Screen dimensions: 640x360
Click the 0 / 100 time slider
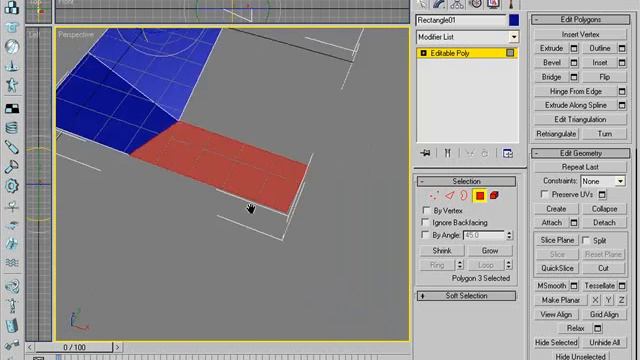click(74, 347)
